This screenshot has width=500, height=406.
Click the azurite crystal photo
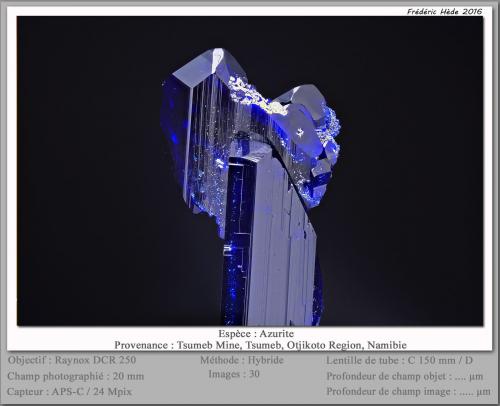click(x=250, y=171)
